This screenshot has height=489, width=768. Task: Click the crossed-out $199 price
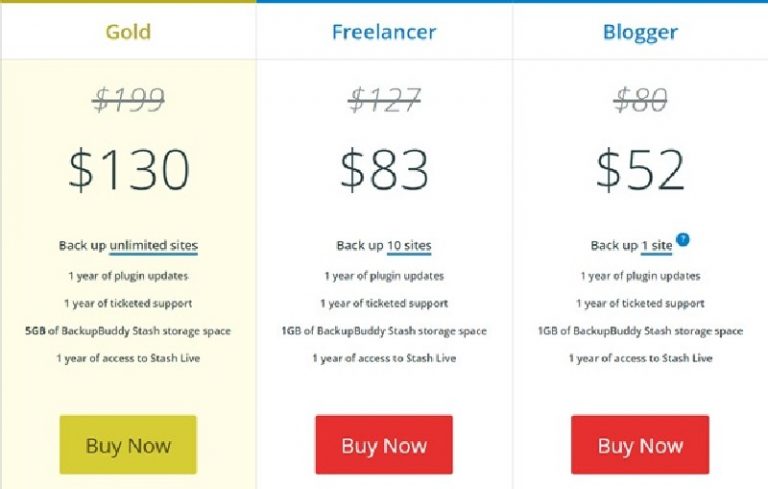tap(128, 99)
